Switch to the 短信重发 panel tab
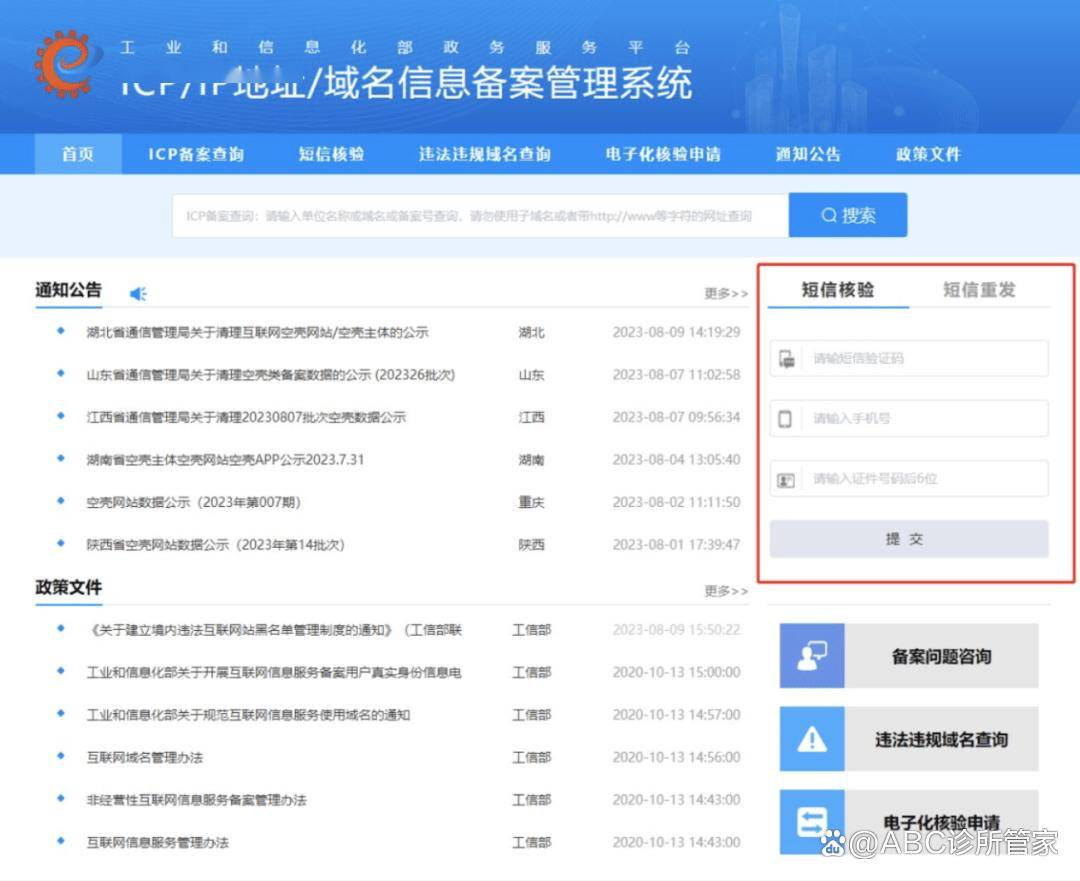 979,289
